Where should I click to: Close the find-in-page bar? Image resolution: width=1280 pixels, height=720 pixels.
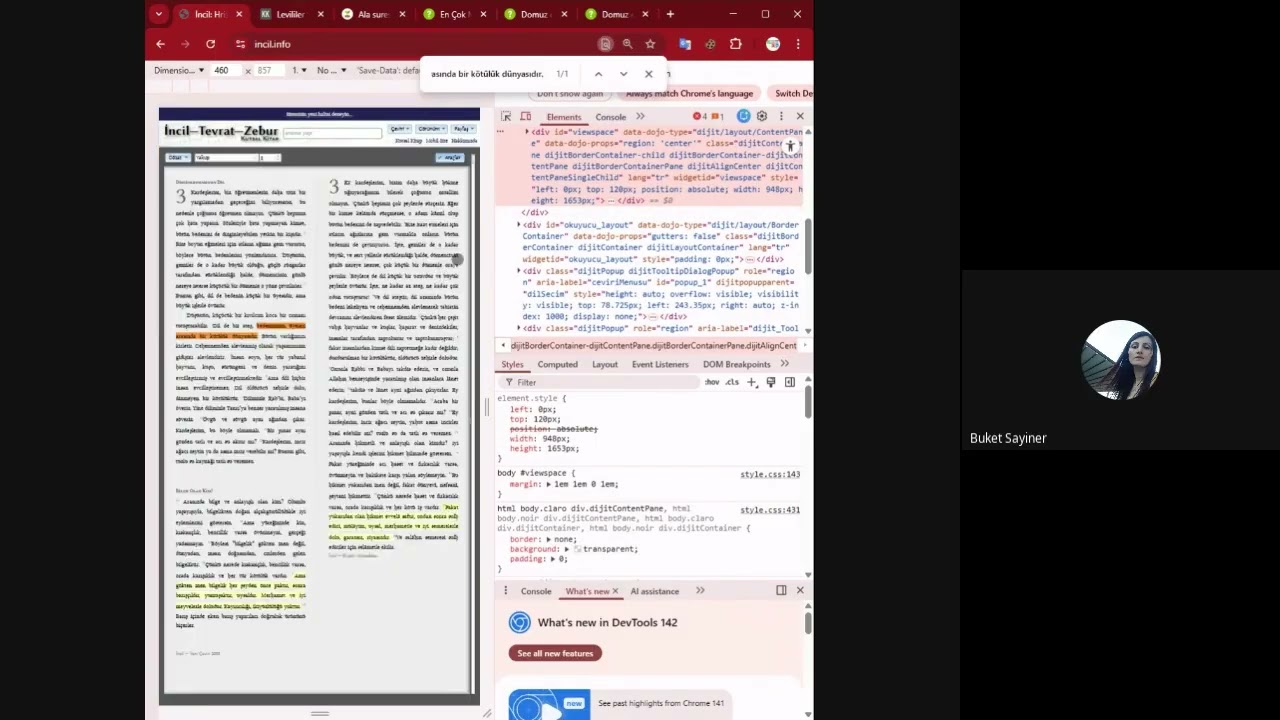point(648,74)
